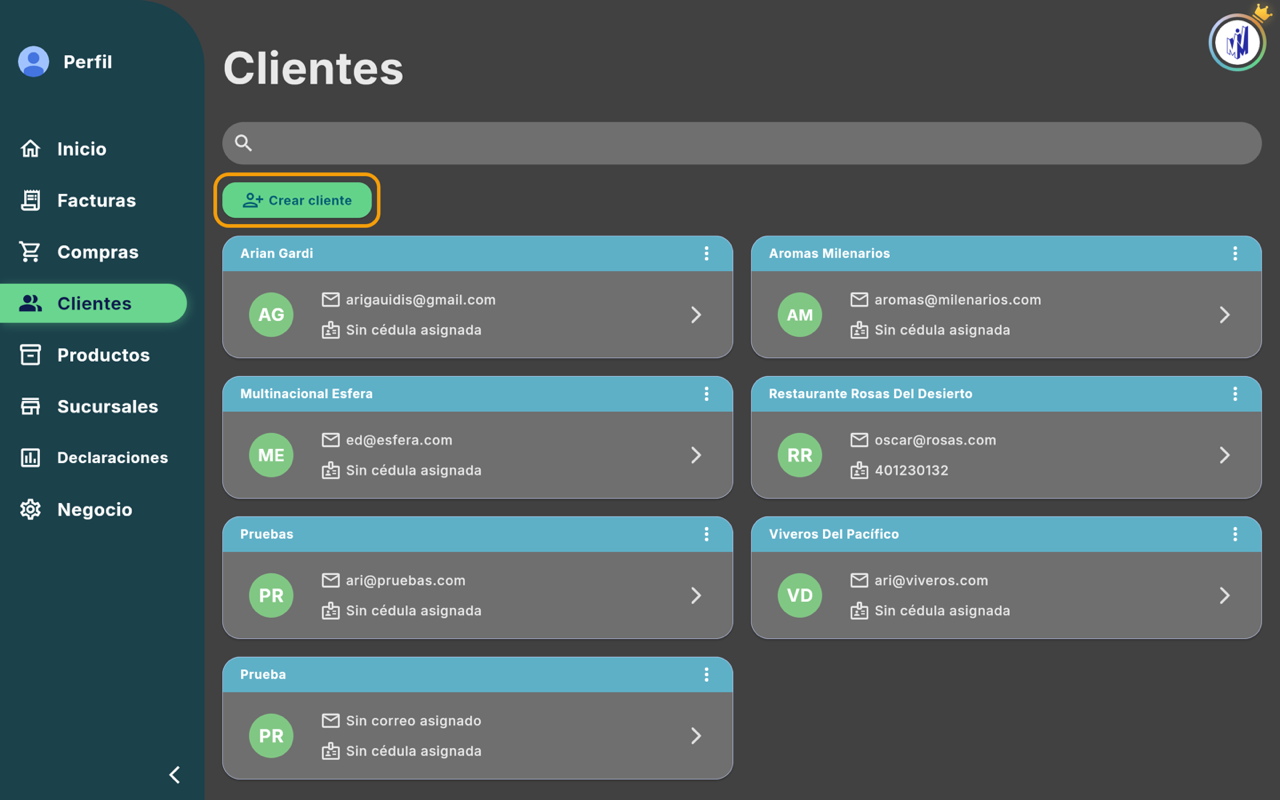Open Multinacional Esfera details arrow
1280x800 pixels.
(696, 455)
